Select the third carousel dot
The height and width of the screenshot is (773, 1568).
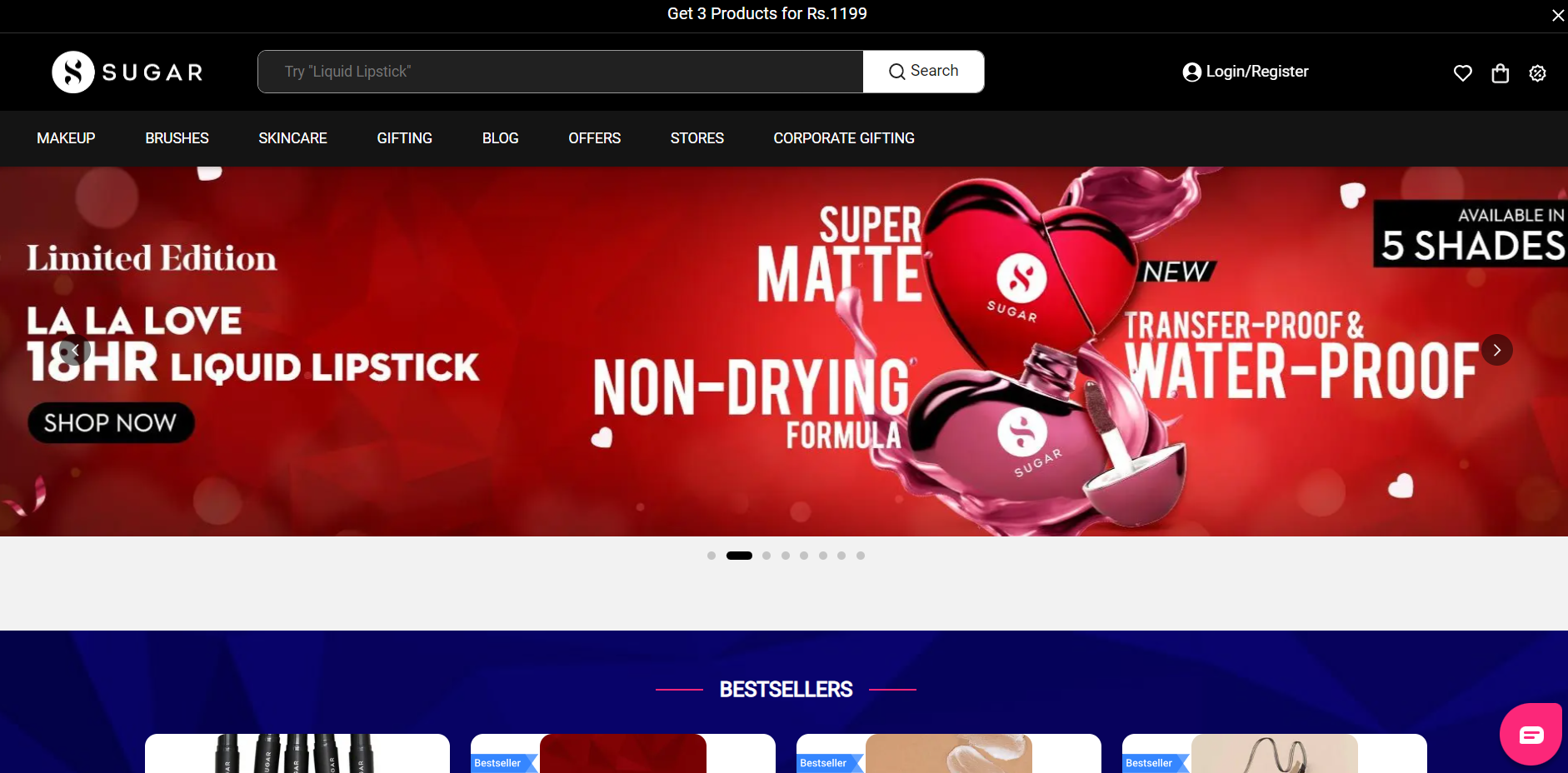tap(767, 556)
